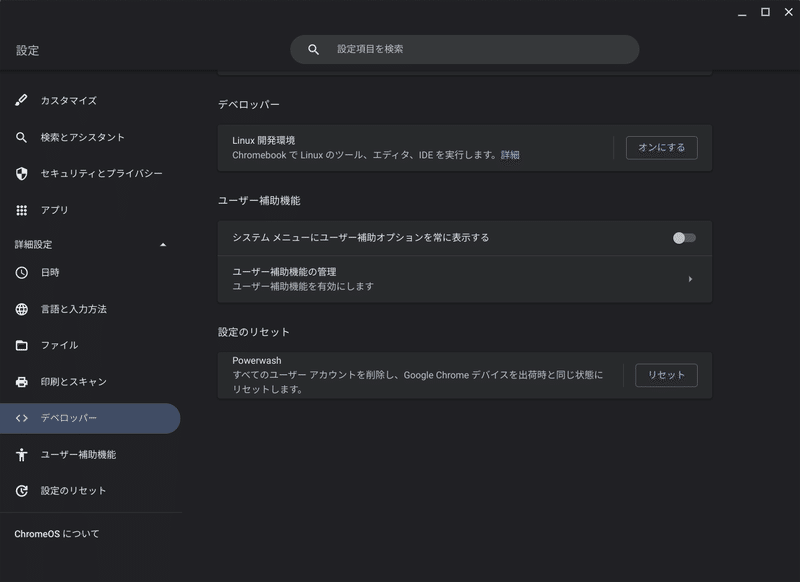Viewport: 800px width, 582px height.
Task: Open ChromeOS について page
Action: tap(57, 534)
